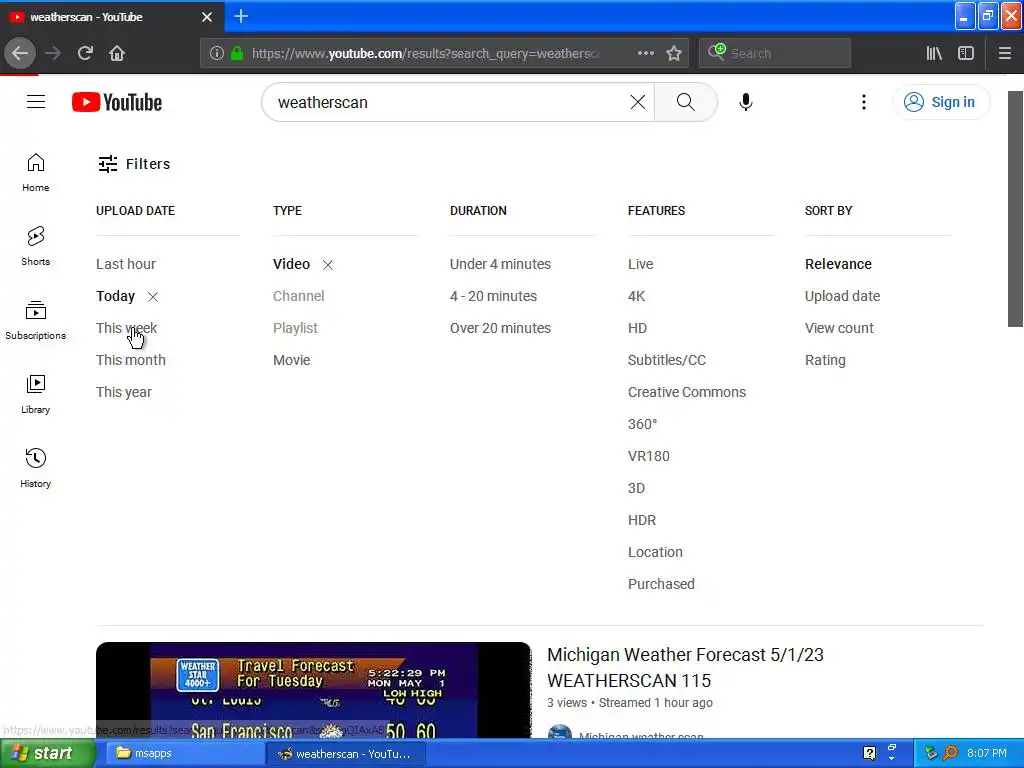Enable the Location filter
This screenshot has height=768, width=1024.
655,552
